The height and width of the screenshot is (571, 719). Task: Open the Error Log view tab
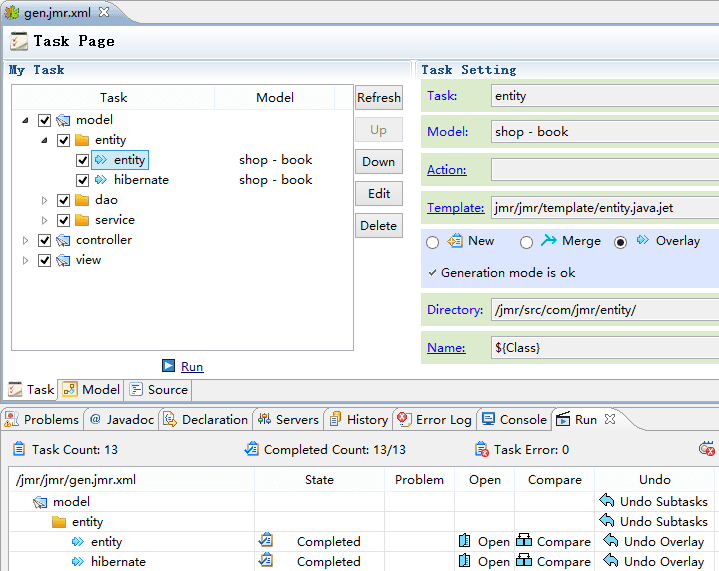point(434,419)
